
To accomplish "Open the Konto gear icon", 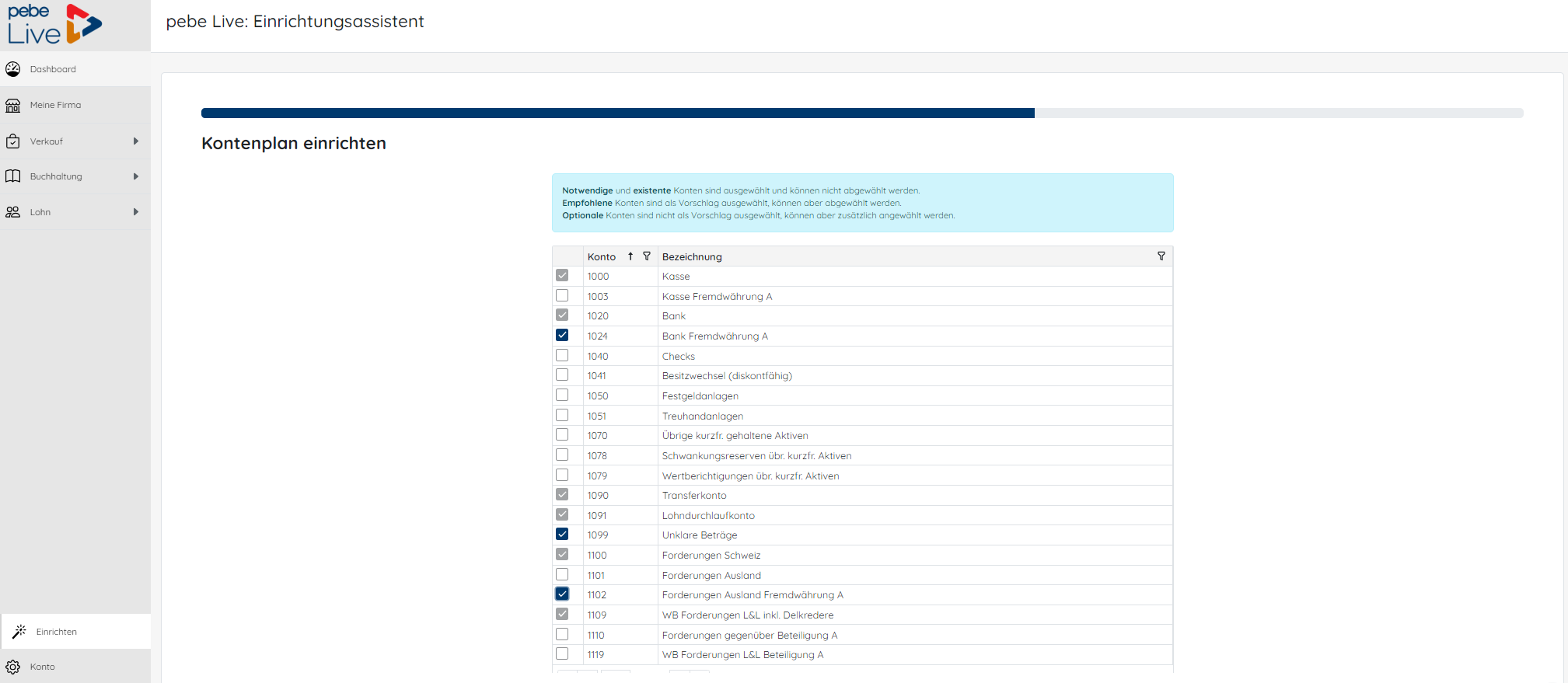I will (13, 667).
